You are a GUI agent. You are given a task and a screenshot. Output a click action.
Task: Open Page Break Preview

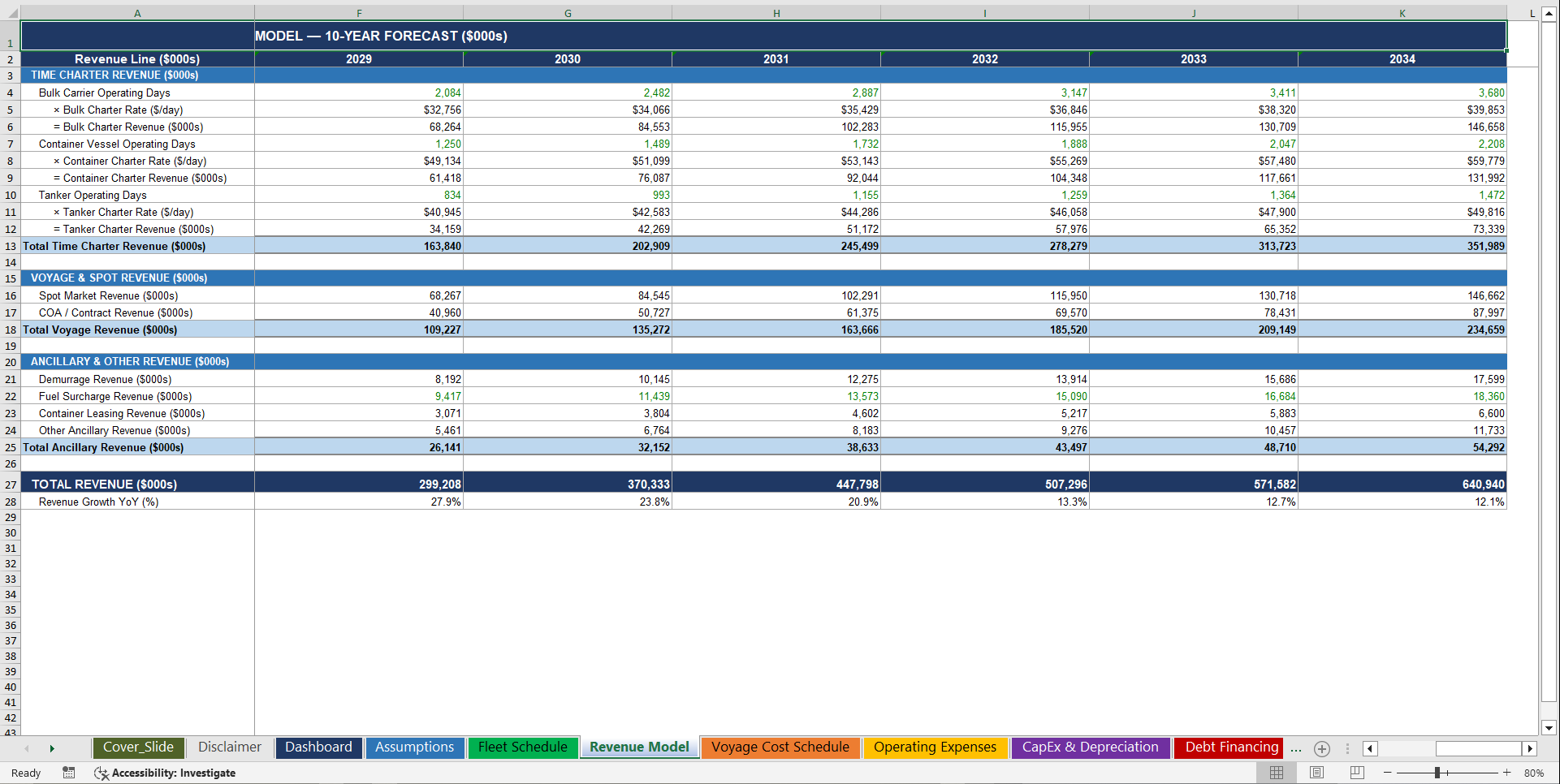click(x=1355, y=773)
